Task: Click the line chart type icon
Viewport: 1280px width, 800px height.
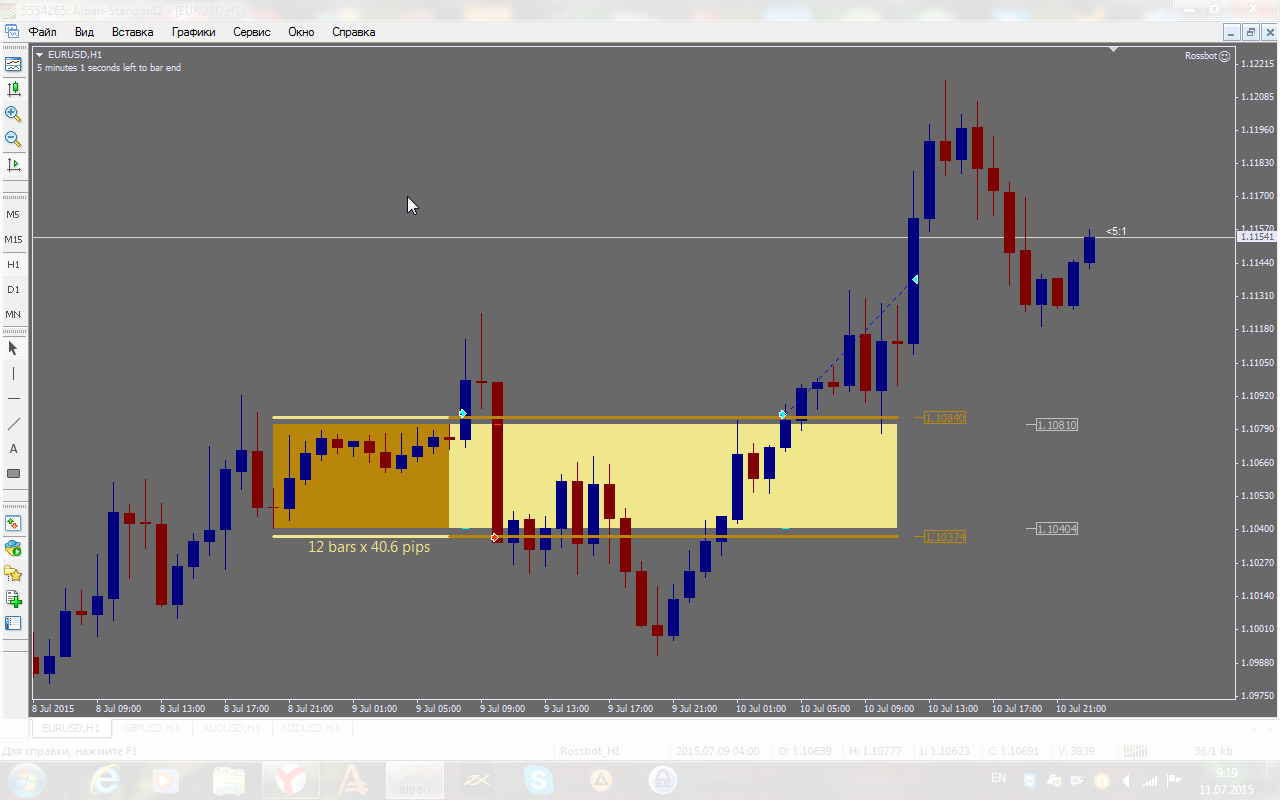Action: pos(13,64)
